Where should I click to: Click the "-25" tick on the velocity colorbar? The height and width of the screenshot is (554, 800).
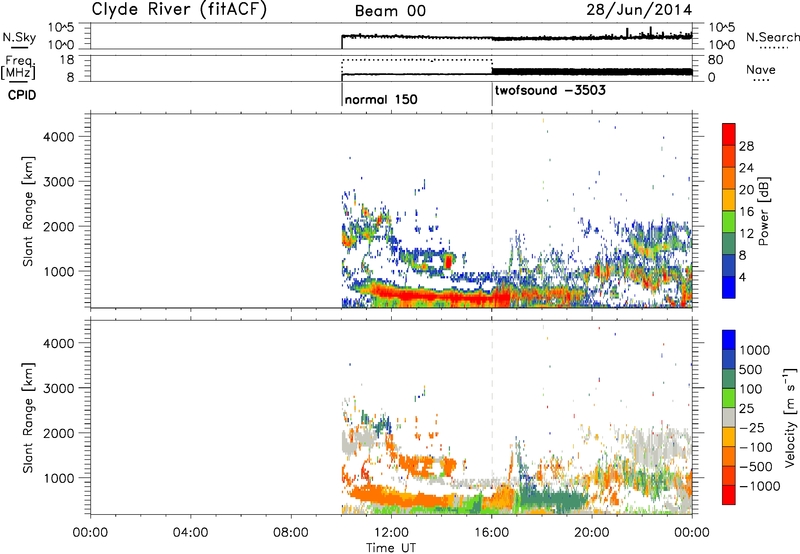click(752, 427)
